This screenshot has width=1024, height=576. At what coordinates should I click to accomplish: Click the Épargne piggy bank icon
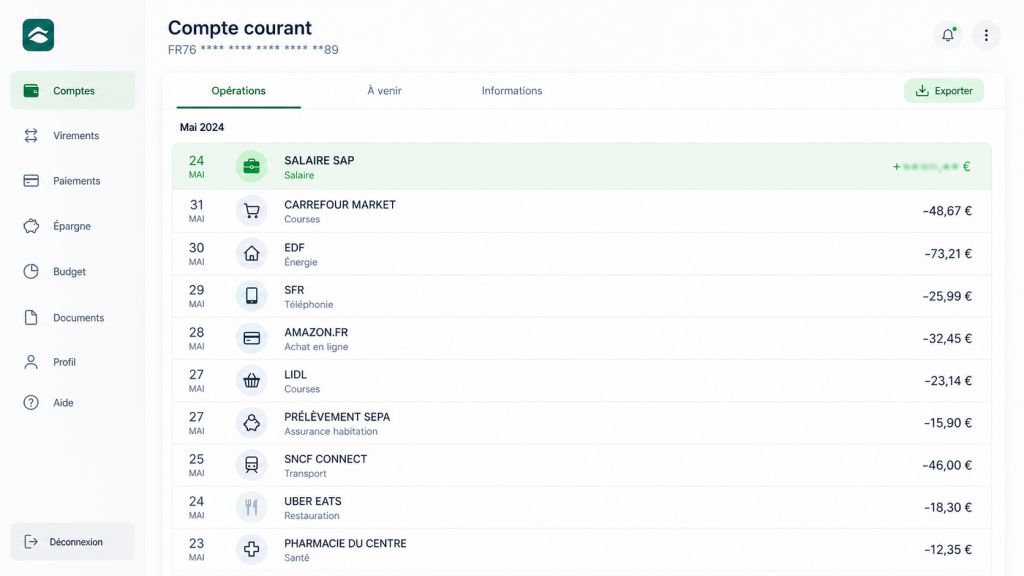(x=31, y=226)
